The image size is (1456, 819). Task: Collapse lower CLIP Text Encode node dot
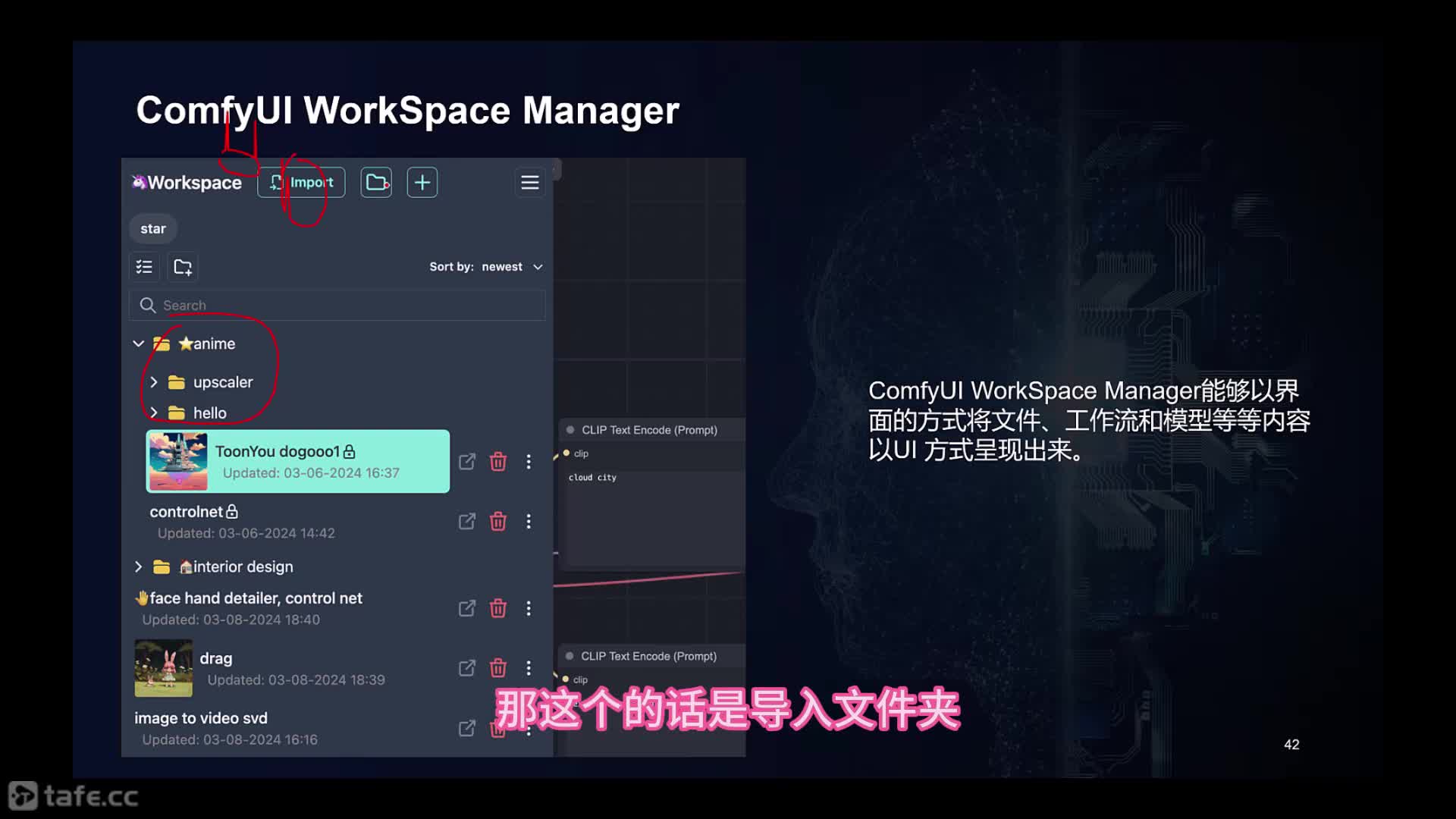coord(570,656)
